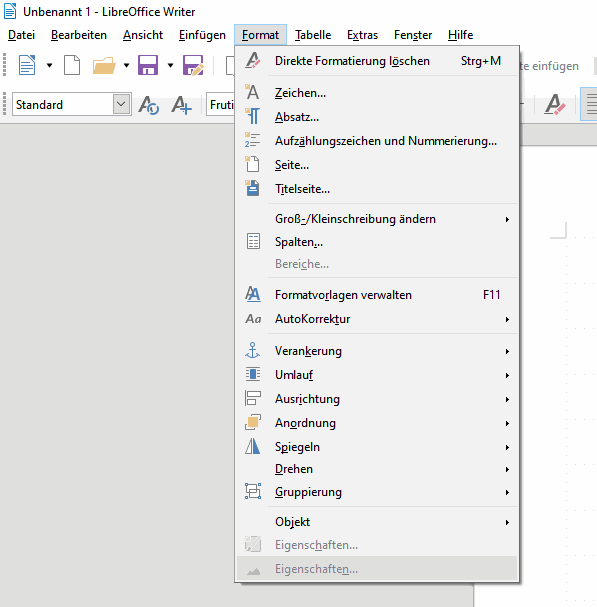
Task: Select Absatz... menu entry
Action: (377, 117)
